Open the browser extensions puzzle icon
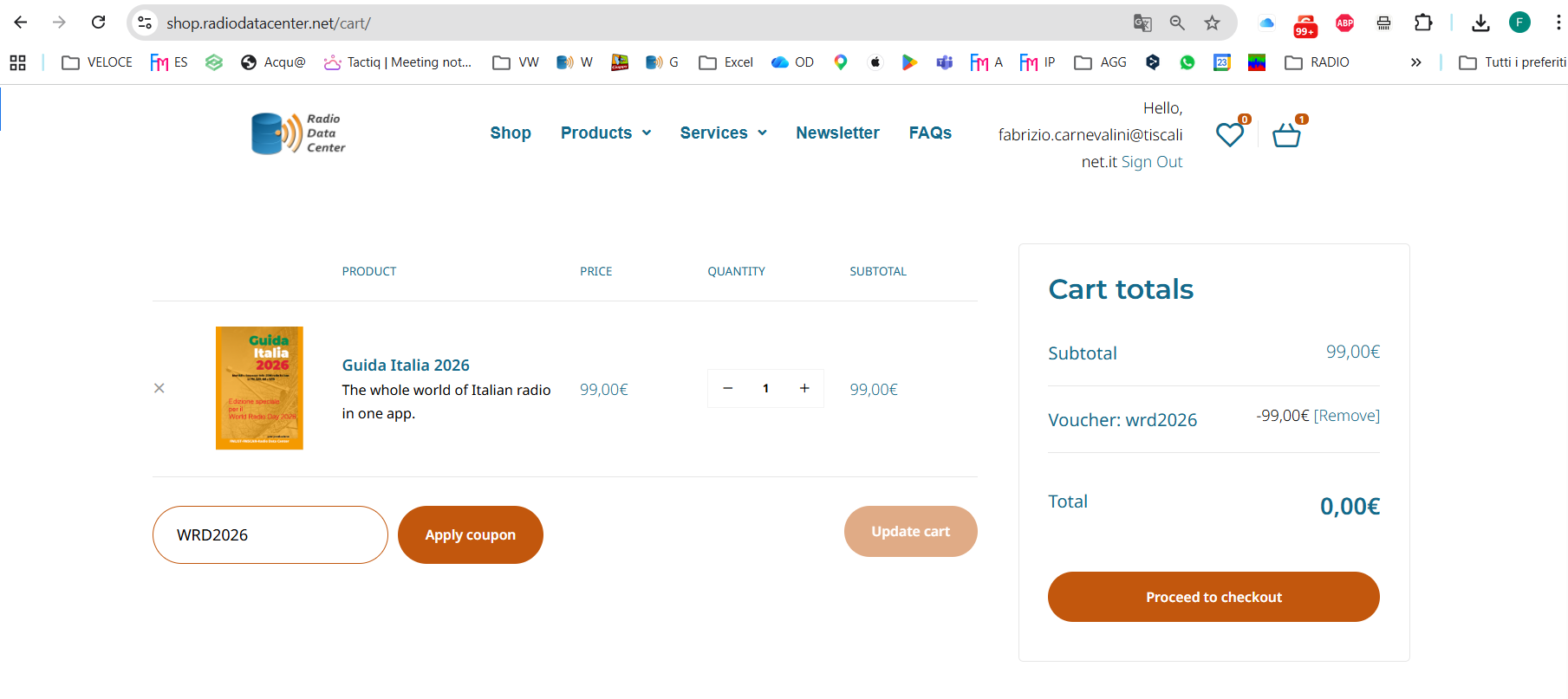Viewport: 1568px width, 699px height. [1423, 23]
